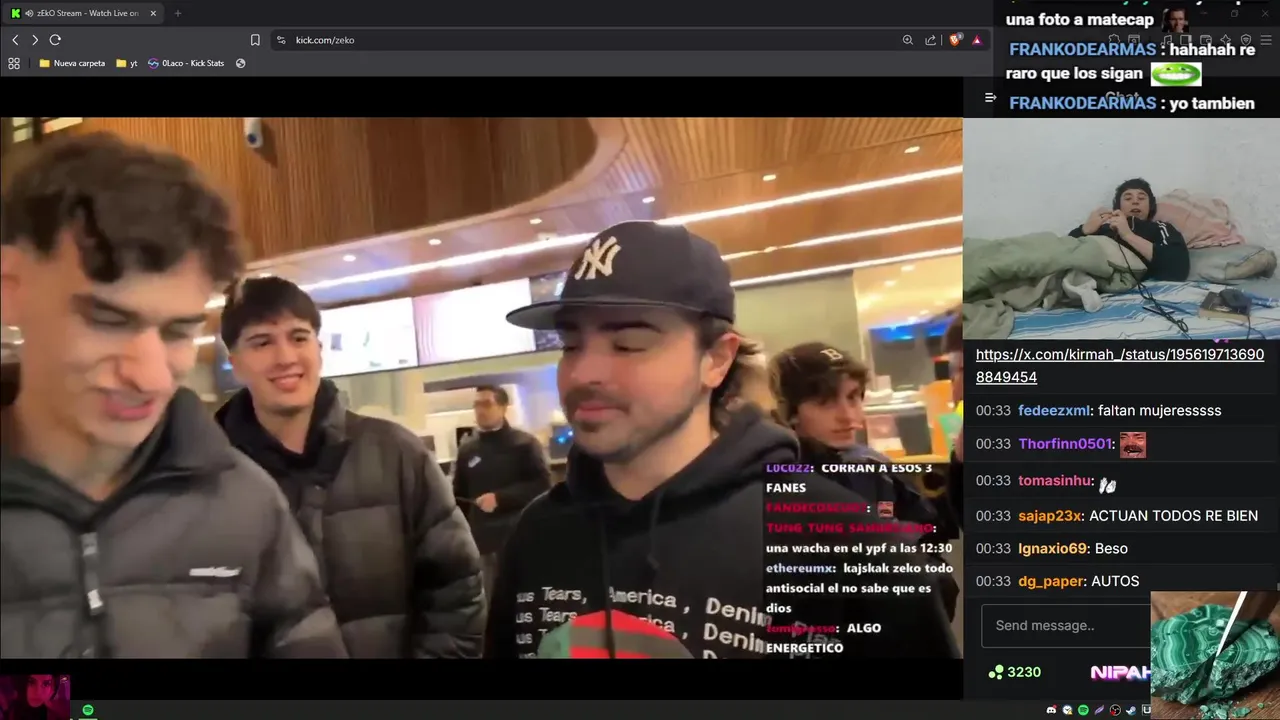The width and height of the screenshot is (1280, 720).
Task: Open Spotify icon at taskbar left
Action: 88,710
